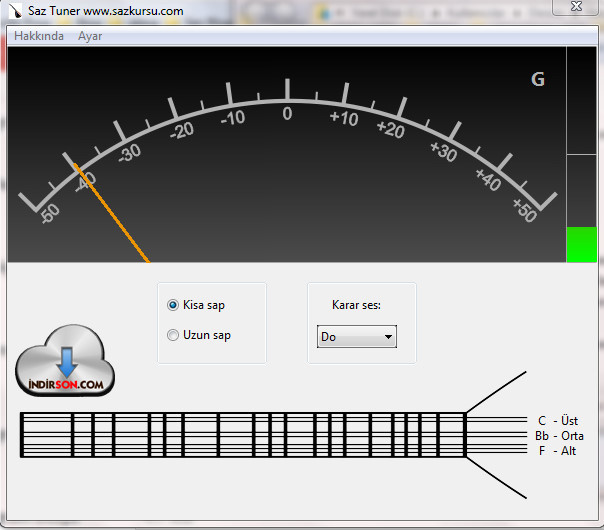This screenshot has height=530, width=604.
Task: Click the +40 mark on the tuner scale
Action: (488, 179)
